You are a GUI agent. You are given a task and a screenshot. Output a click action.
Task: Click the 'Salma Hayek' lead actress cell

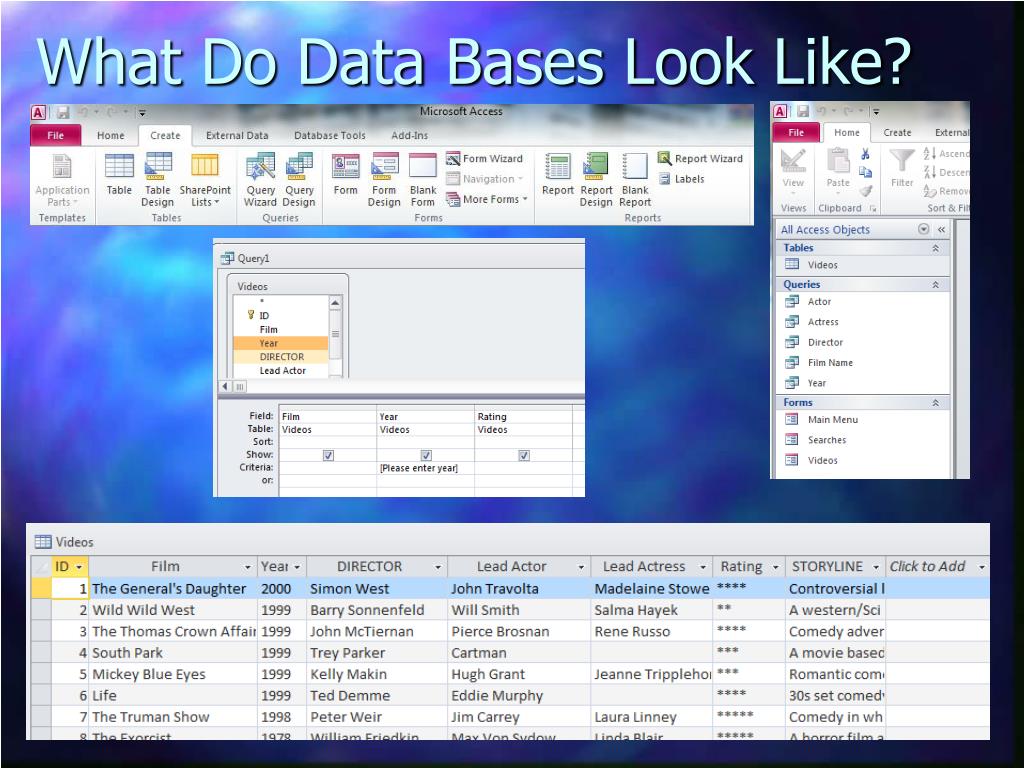(x=651, y=610)
